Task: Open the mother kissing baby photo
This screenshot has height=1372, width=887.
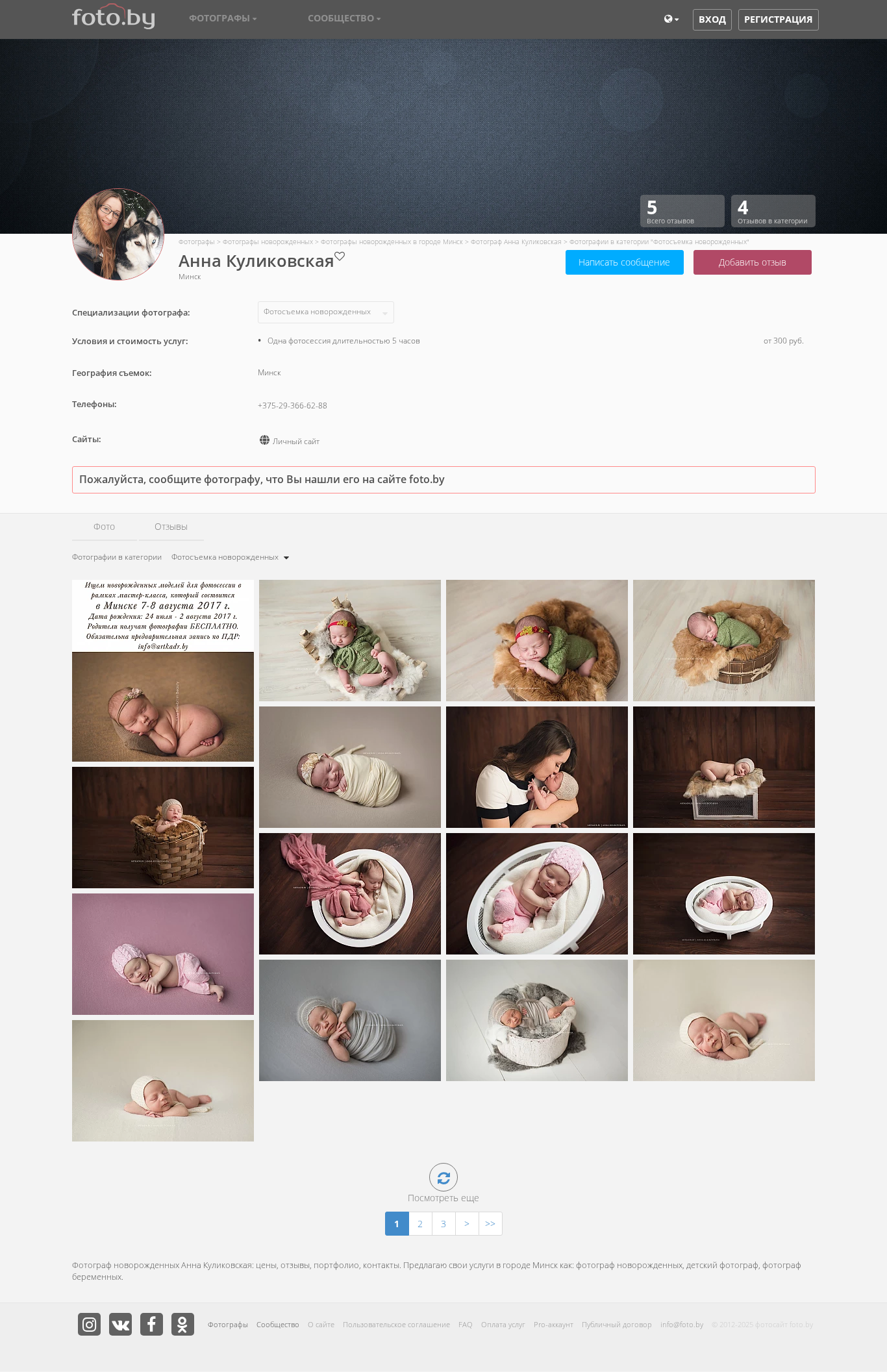Action: click(x=537, y=767)
